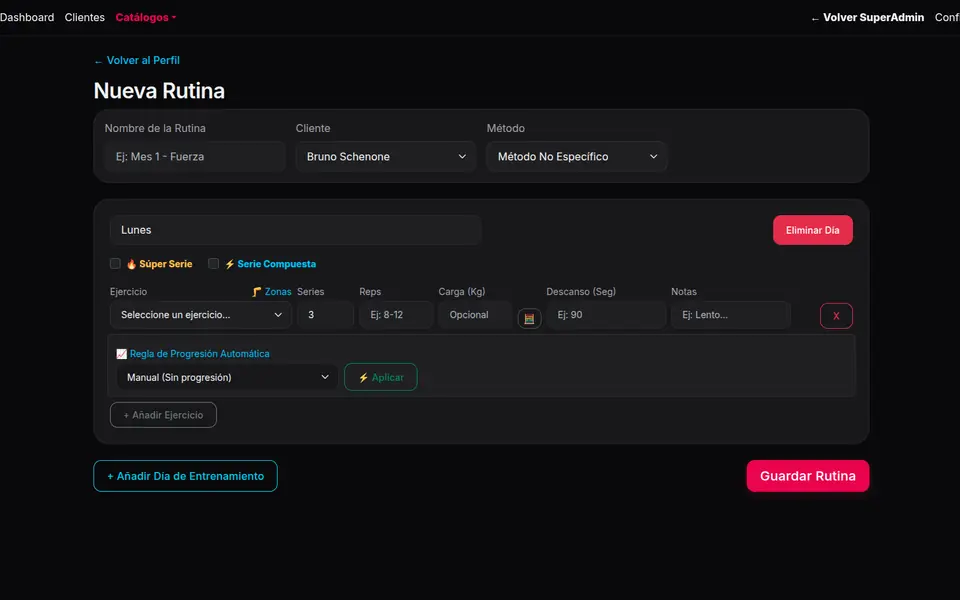Remove the exercise row with X button

pos(836,316)
